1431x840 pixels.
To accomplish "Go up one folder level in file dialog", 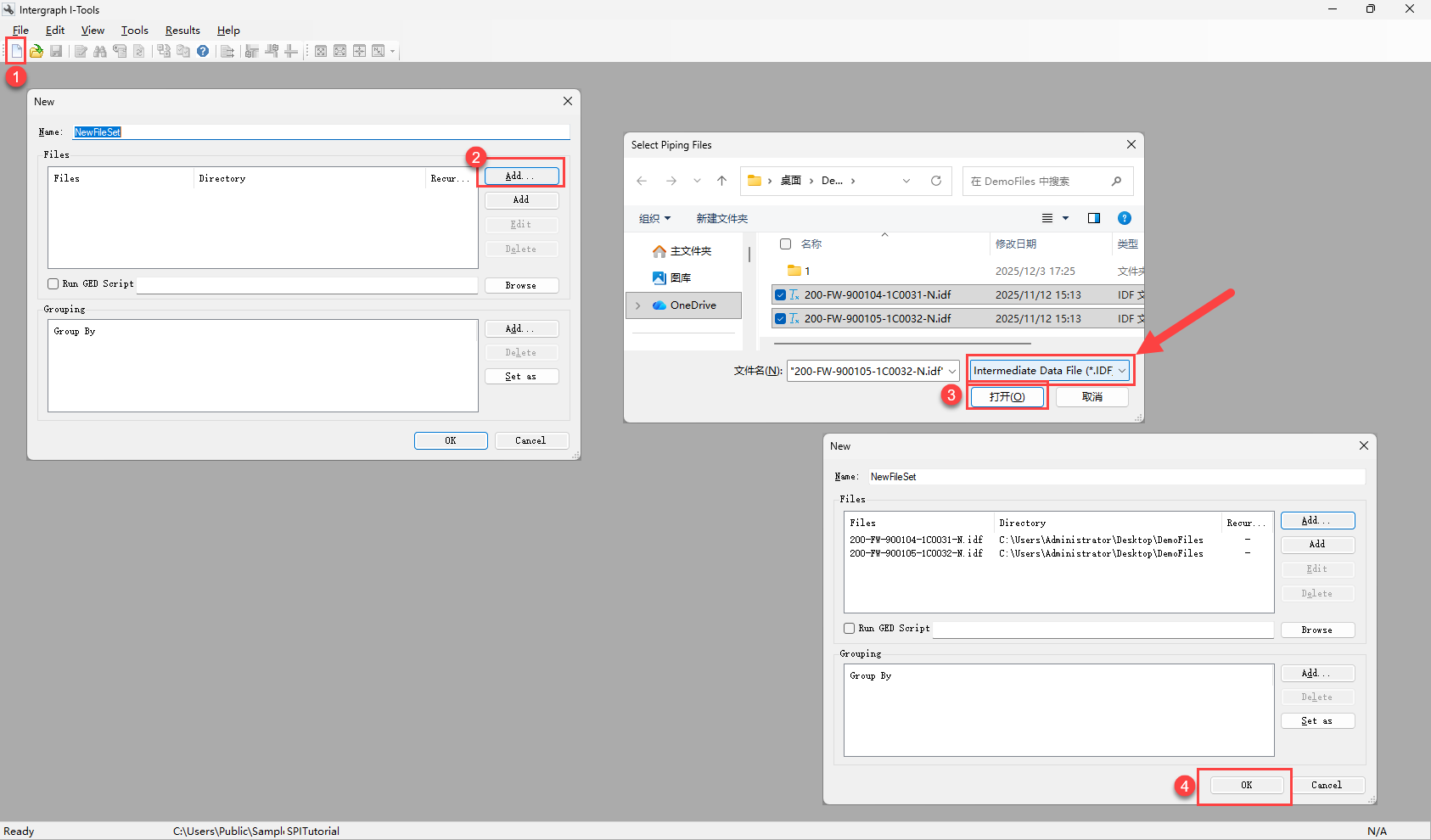I will tap(721, 181).
